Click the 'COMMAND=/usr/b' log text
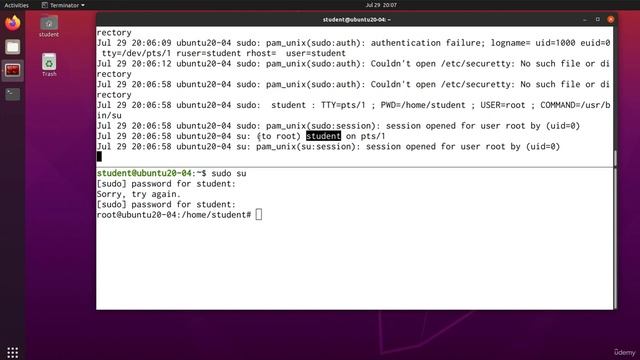Viewport: 640px width, 360px height. pyautogui.click(x=575, y=105)
